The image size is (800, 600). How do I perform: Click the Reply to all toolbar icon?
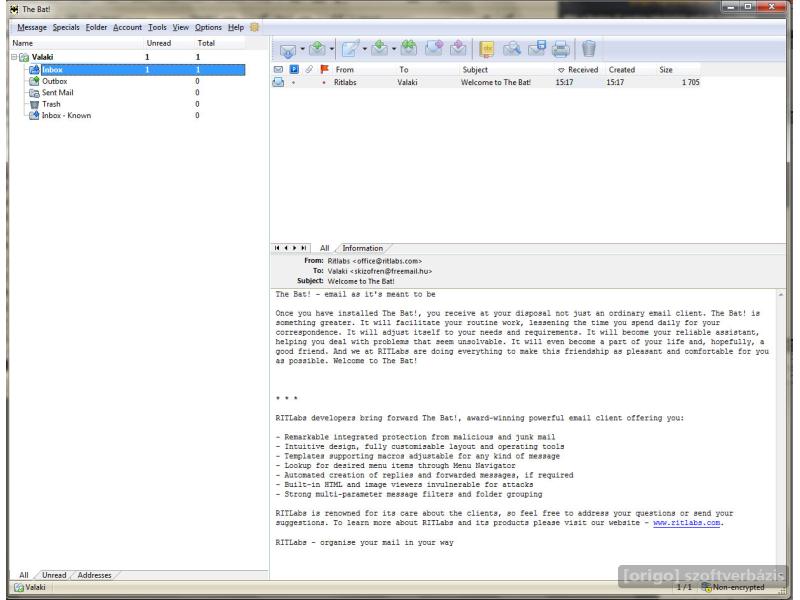[408, 48]
